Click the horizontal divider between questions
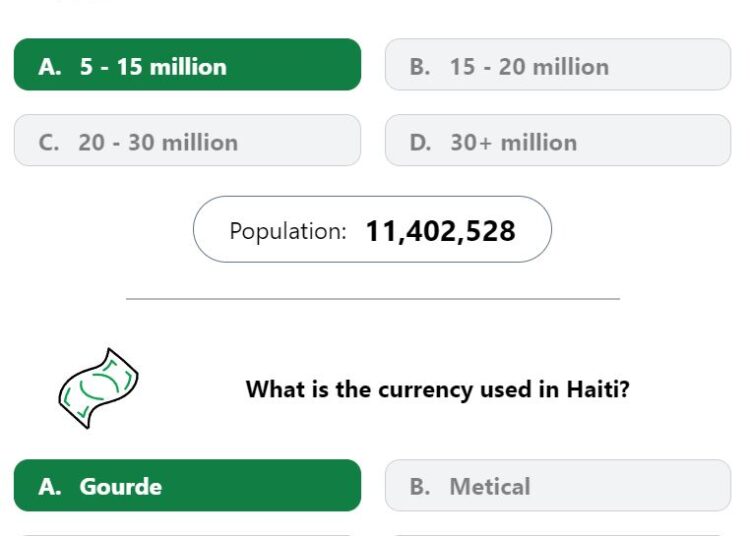This screenshot has width=750, height=536. (373, 299)
